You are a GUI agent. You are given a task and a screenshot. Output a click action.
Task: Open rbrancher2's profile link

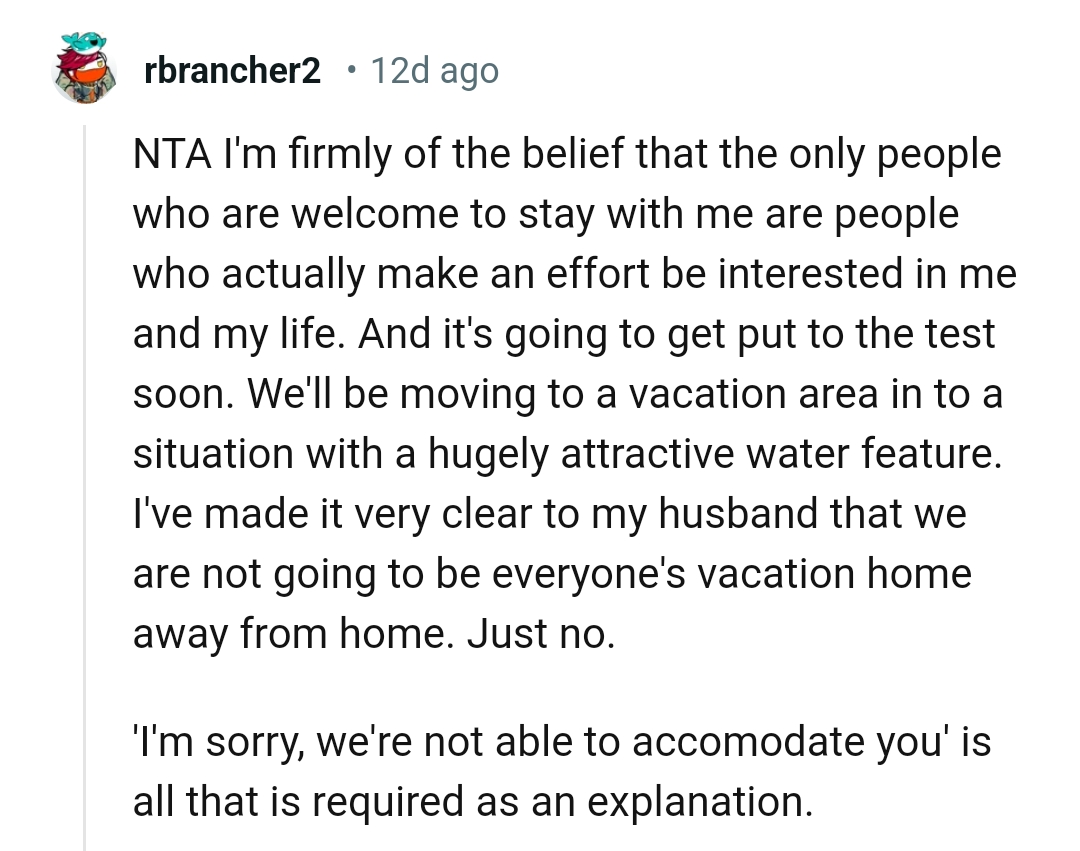(x=232, y=70)
